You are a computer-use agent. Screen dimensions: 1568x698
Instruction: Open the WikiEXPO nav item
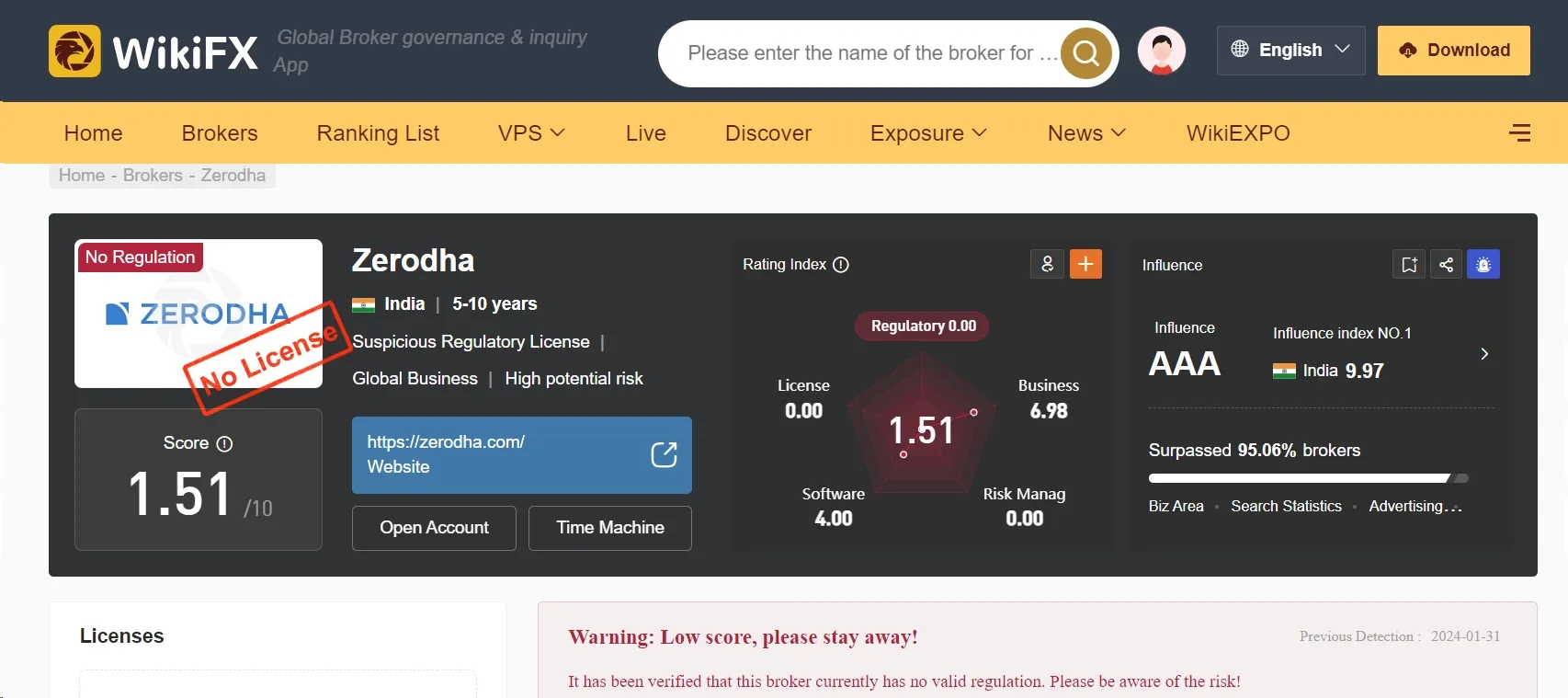click(1238, 133)
